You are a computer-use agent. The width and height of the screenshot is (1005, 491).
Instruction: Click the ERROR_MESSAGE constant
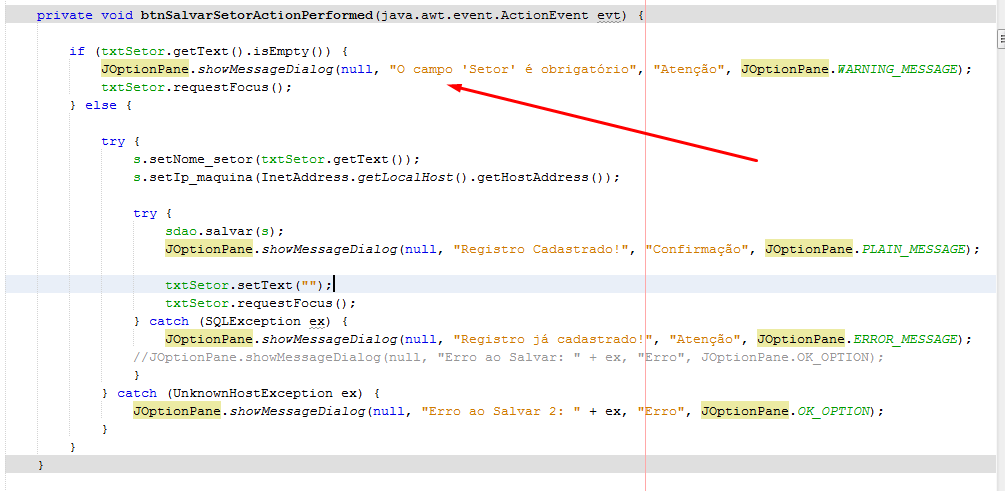pyautogui.click(x=904, y=338)
